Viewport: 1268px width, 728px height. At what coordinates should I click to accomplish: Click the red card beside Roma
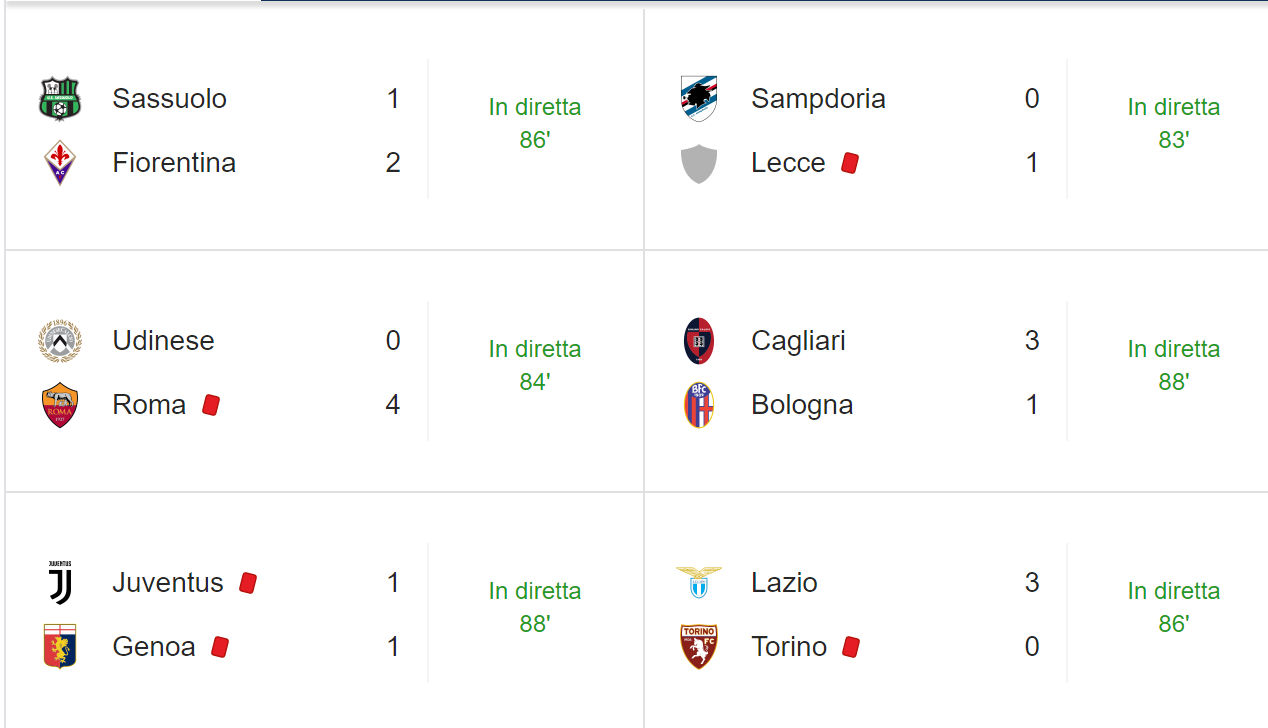click(210, 405)
